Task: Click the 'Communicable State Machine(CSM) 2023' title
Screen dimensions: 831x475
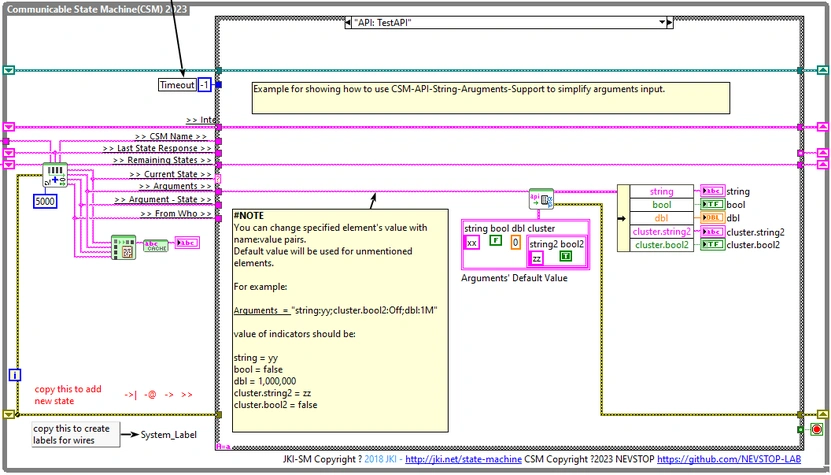Action: (x=97, y=9)
